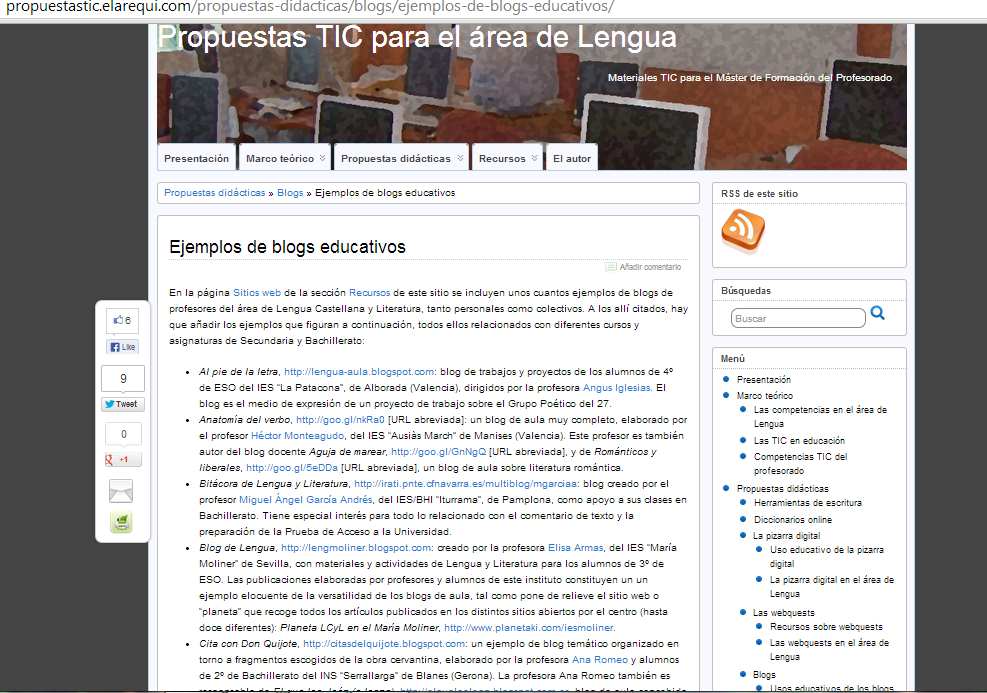The width and height of the screenshot is (987, 693).
Task: Click the browser address bar URL
Action: coord(310,7)
